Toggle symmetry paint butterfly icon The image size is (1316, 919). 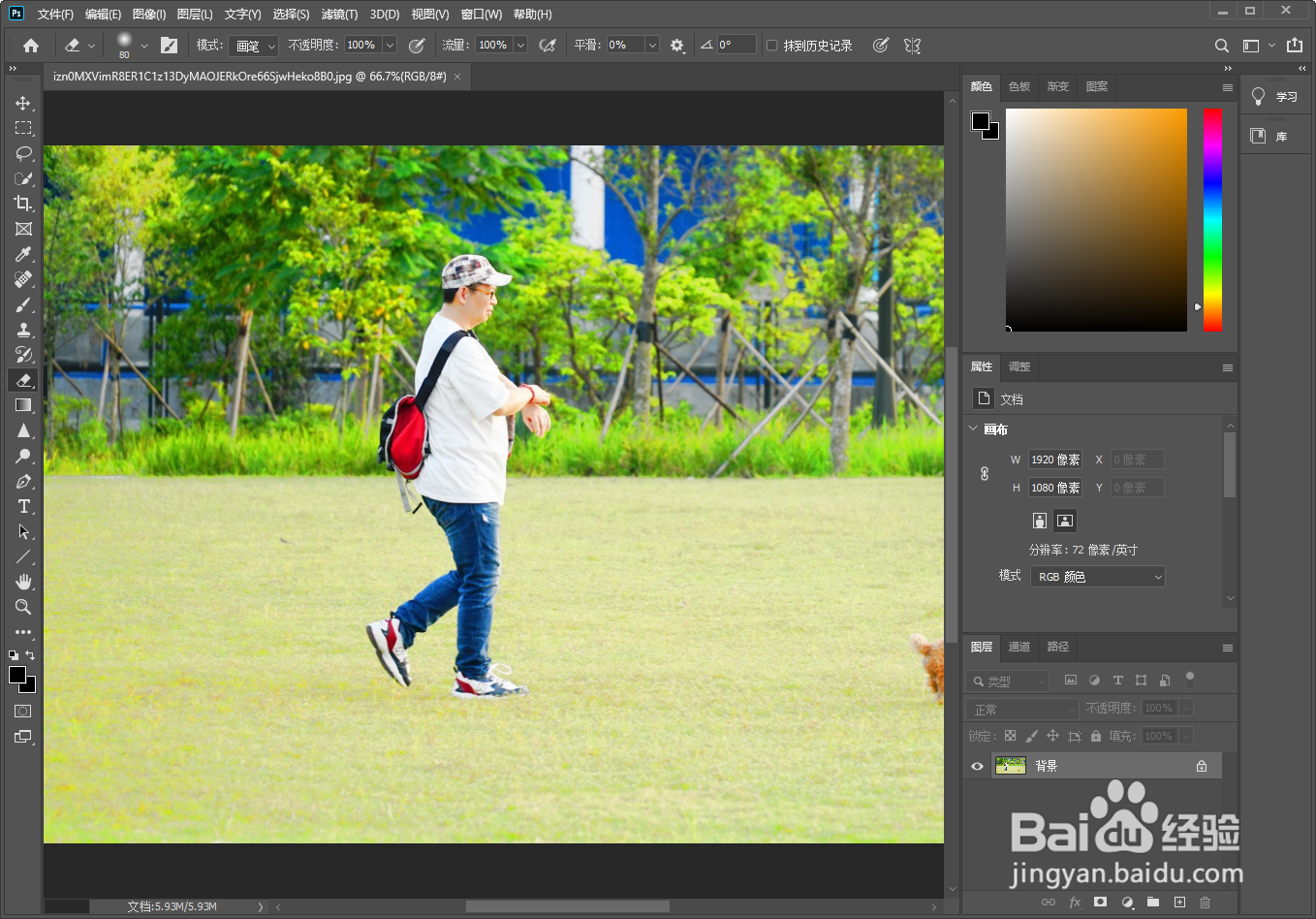(912, 46)
